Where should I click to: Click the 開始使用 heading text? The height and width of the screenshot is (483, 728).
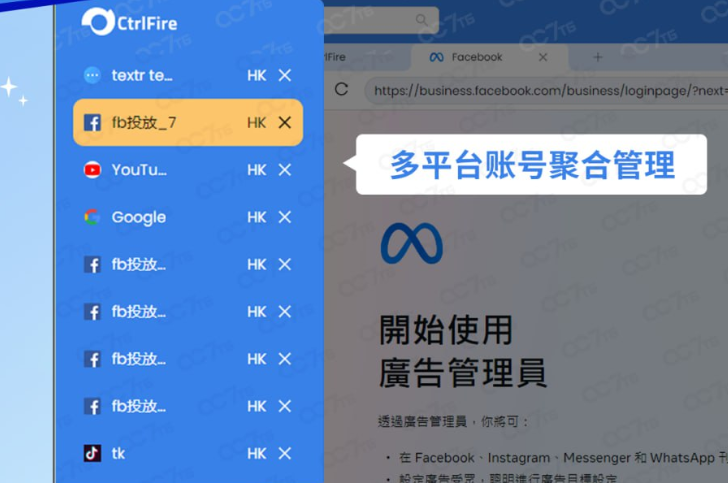(x=446, y=330)
